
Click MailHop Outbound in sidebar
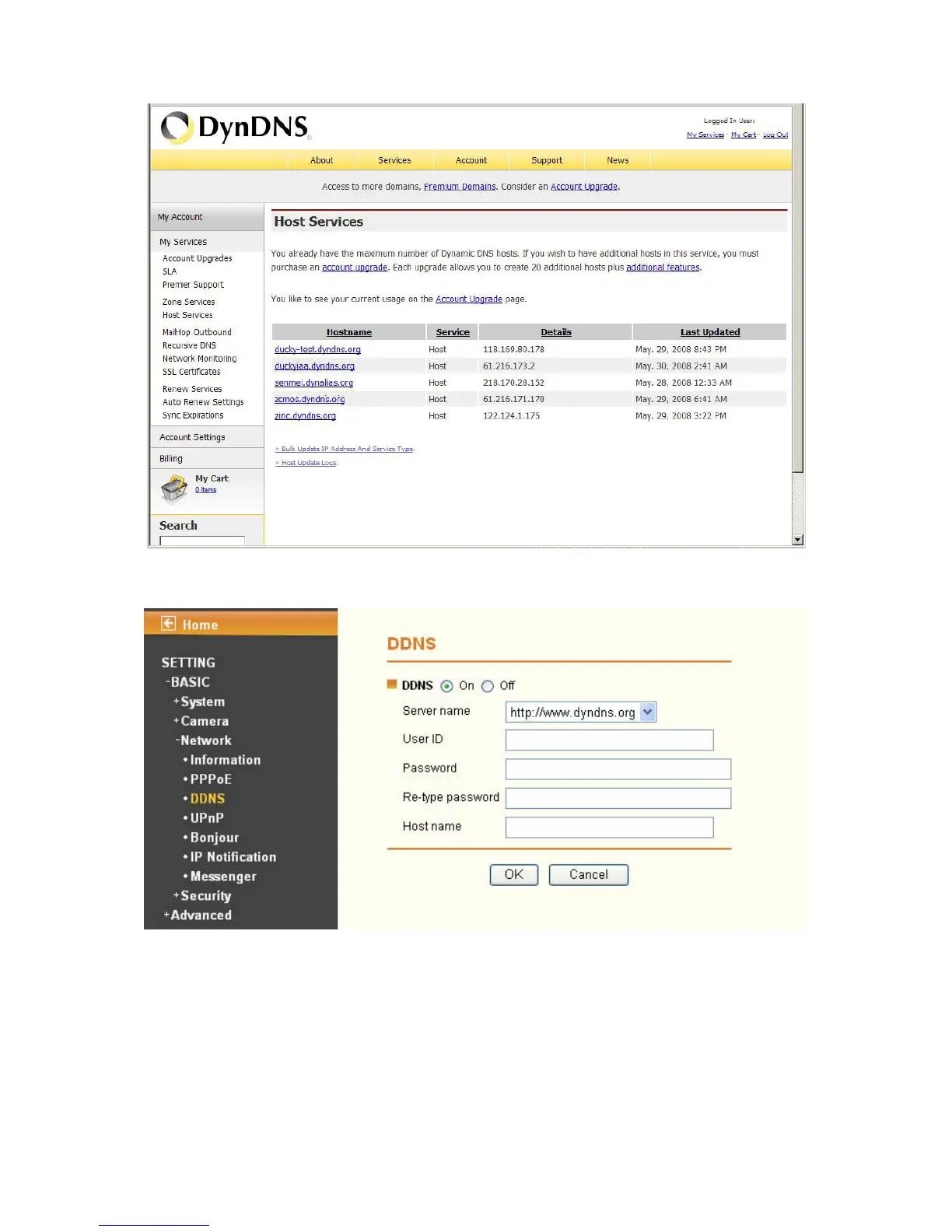point(197,332)
